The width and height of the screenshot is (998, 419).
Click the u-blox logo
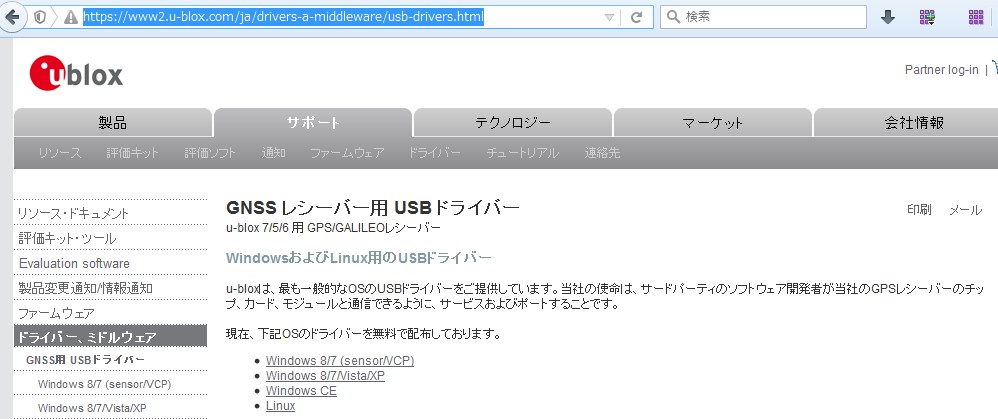coord(76,74)
